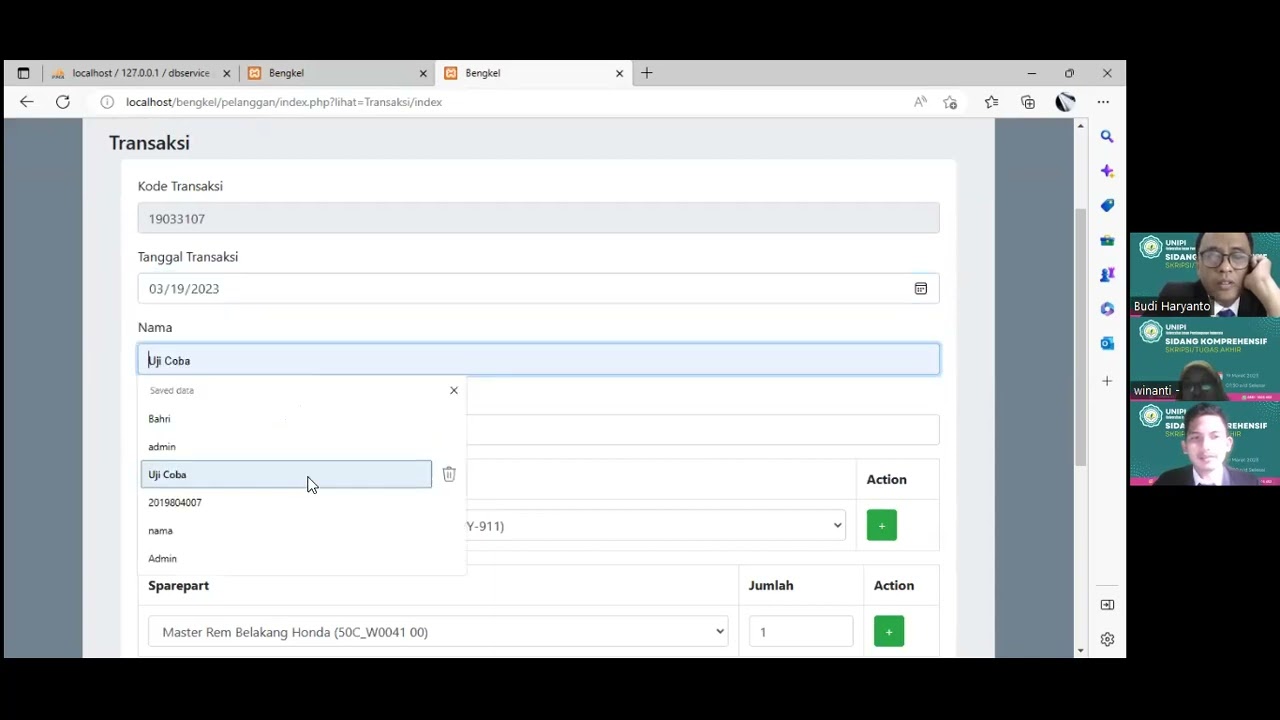1280x720 pixels.
Task: Select Budi Haryanto video thumbnail
Action: (x=1205, y=275)
